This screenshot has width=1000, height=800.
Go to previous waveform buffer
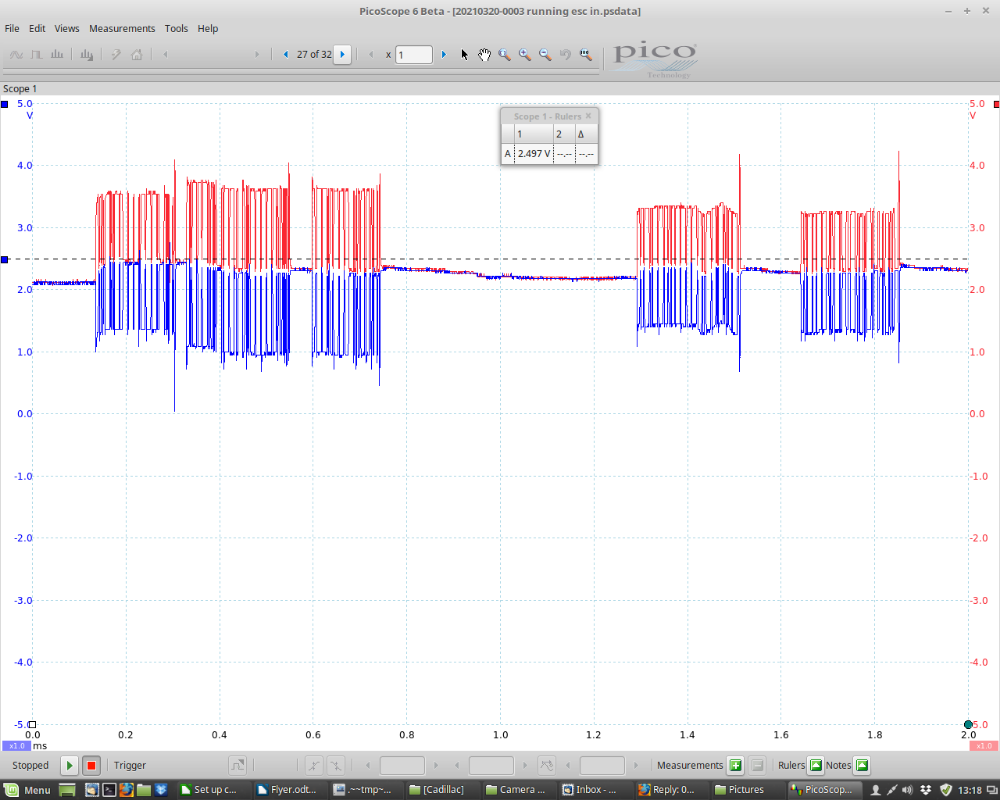pyautogui.click(x=286, y=55)
